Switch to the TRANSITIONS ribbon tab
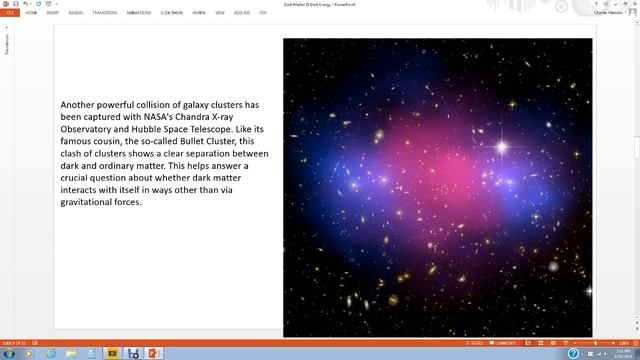This screenshot has height=360, width=640. pos(104,13)
